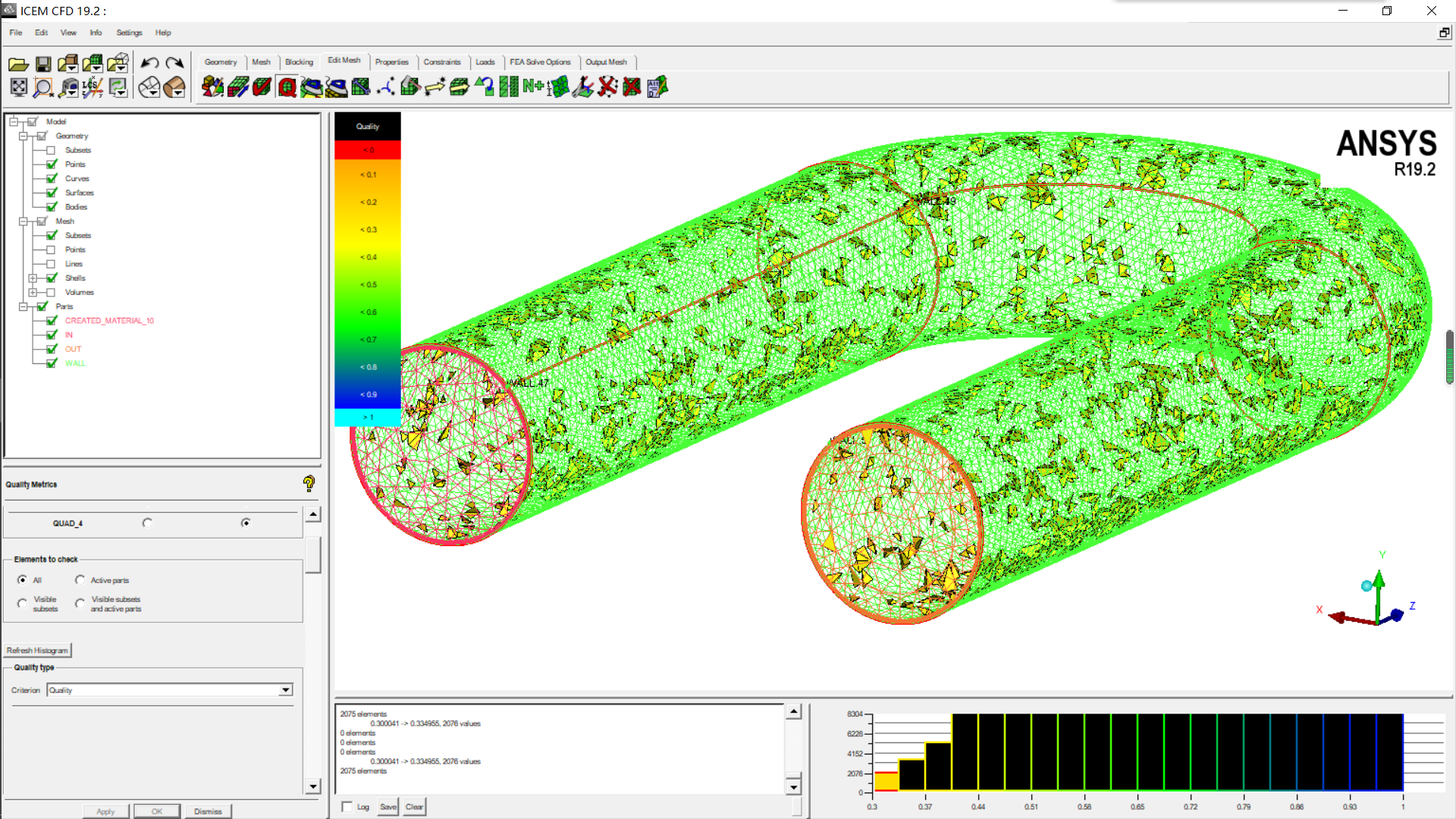Viewport: 1456px width, 819px height.
Task: Toggle visibility of the WALL part
Action: pos(52,363)
